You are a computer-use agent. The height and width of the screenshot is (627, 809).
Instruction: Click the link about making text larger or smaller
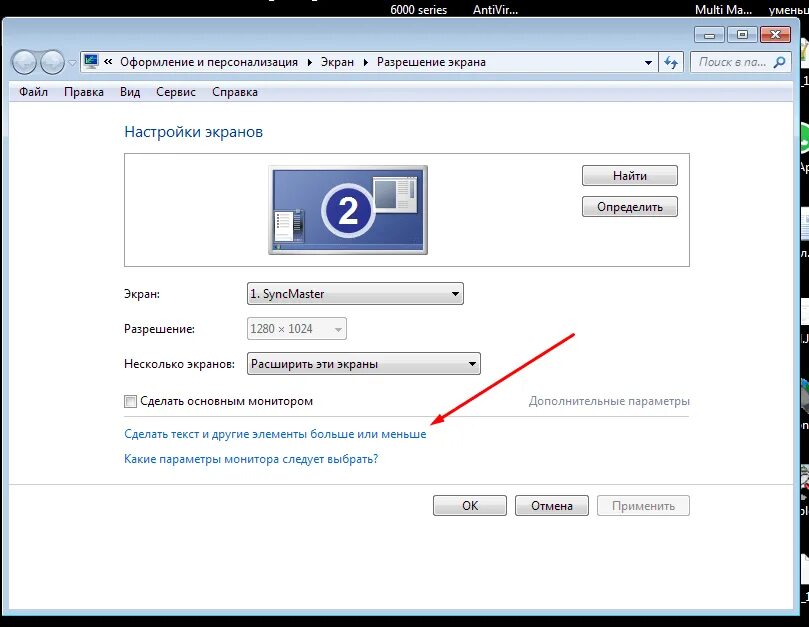pos(274,433)
